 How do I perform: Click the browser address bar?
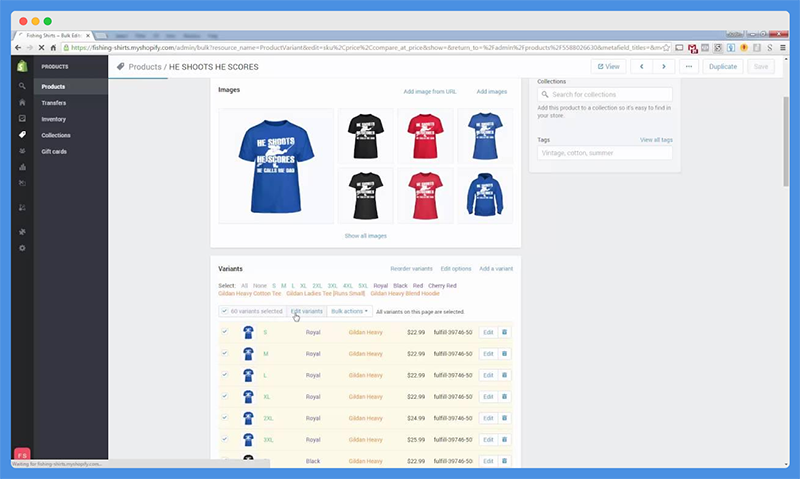coord(365,47)
